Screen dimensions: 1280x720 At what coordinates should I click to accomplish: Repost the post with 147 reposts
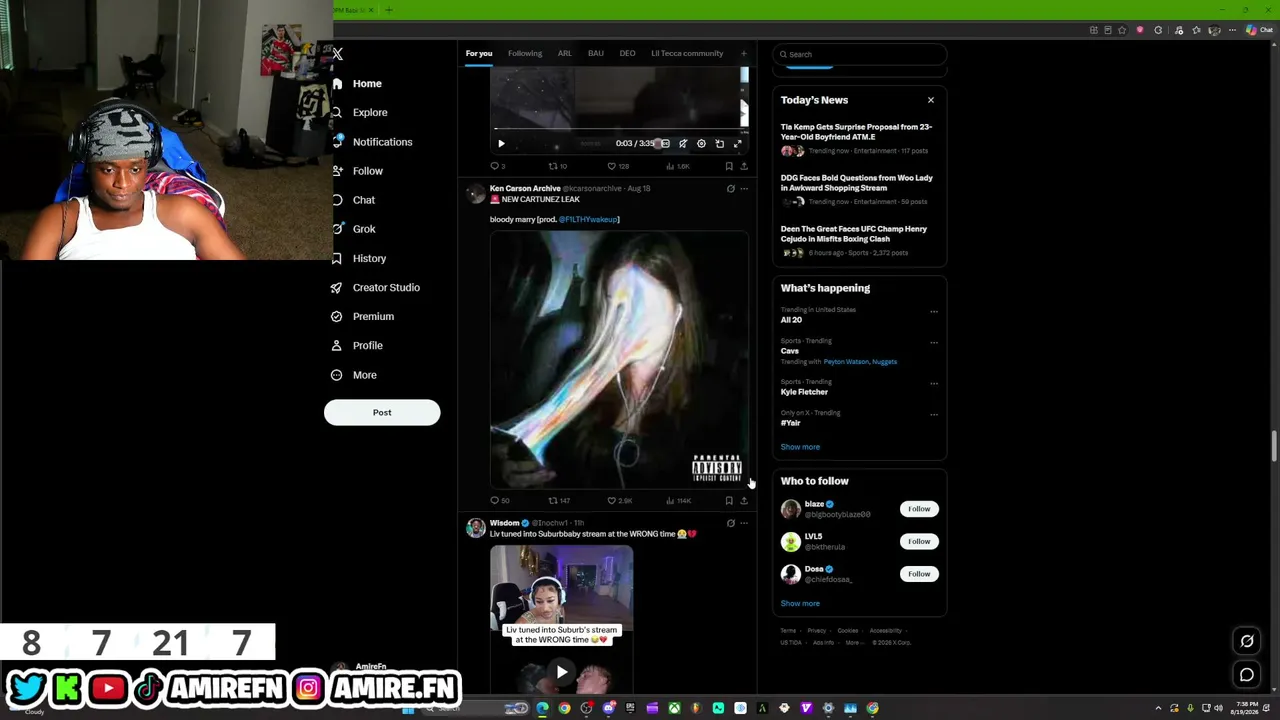(x=559, y=500)
